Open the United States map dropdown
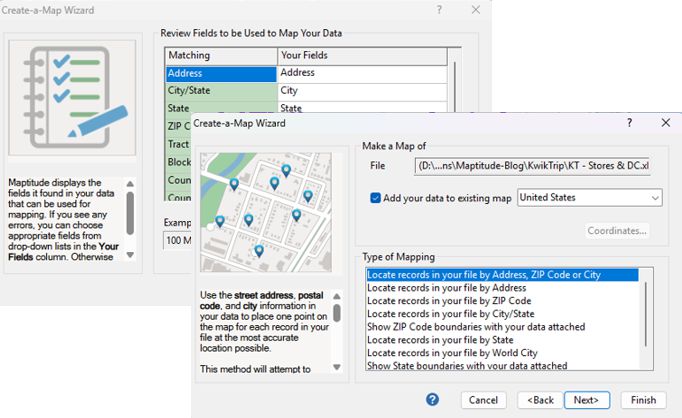The height and width of the screenshot is (418, 682). click(x=655, y=198)
